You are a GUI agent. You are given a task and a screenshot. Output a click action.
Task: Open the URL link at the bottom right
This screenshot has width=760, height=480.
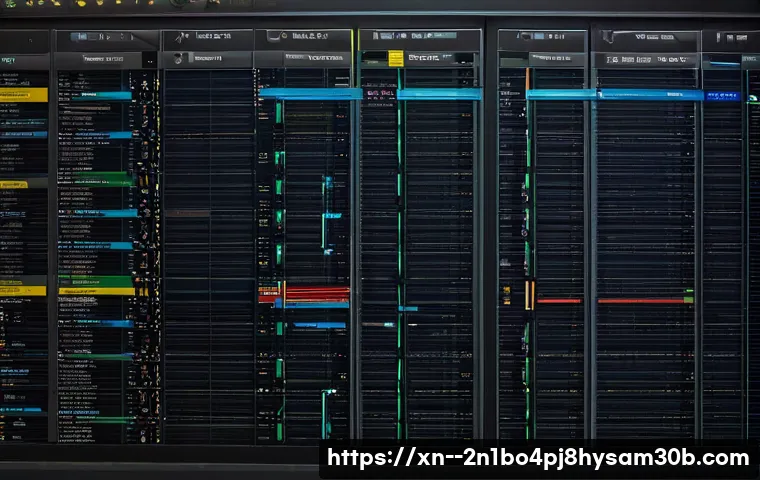click(539, 459)
